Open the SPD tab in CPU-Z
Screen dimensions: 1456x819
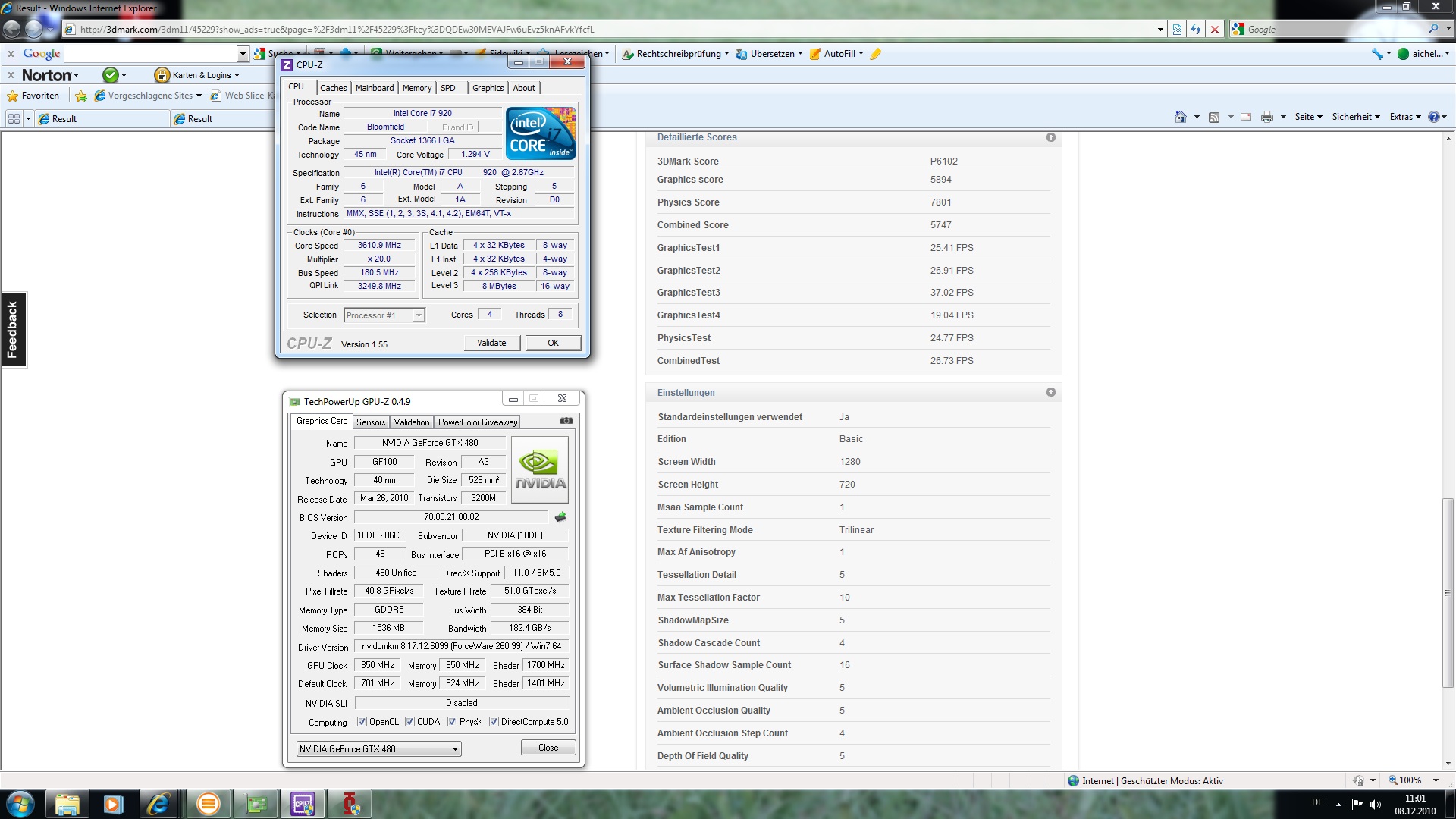448,88
